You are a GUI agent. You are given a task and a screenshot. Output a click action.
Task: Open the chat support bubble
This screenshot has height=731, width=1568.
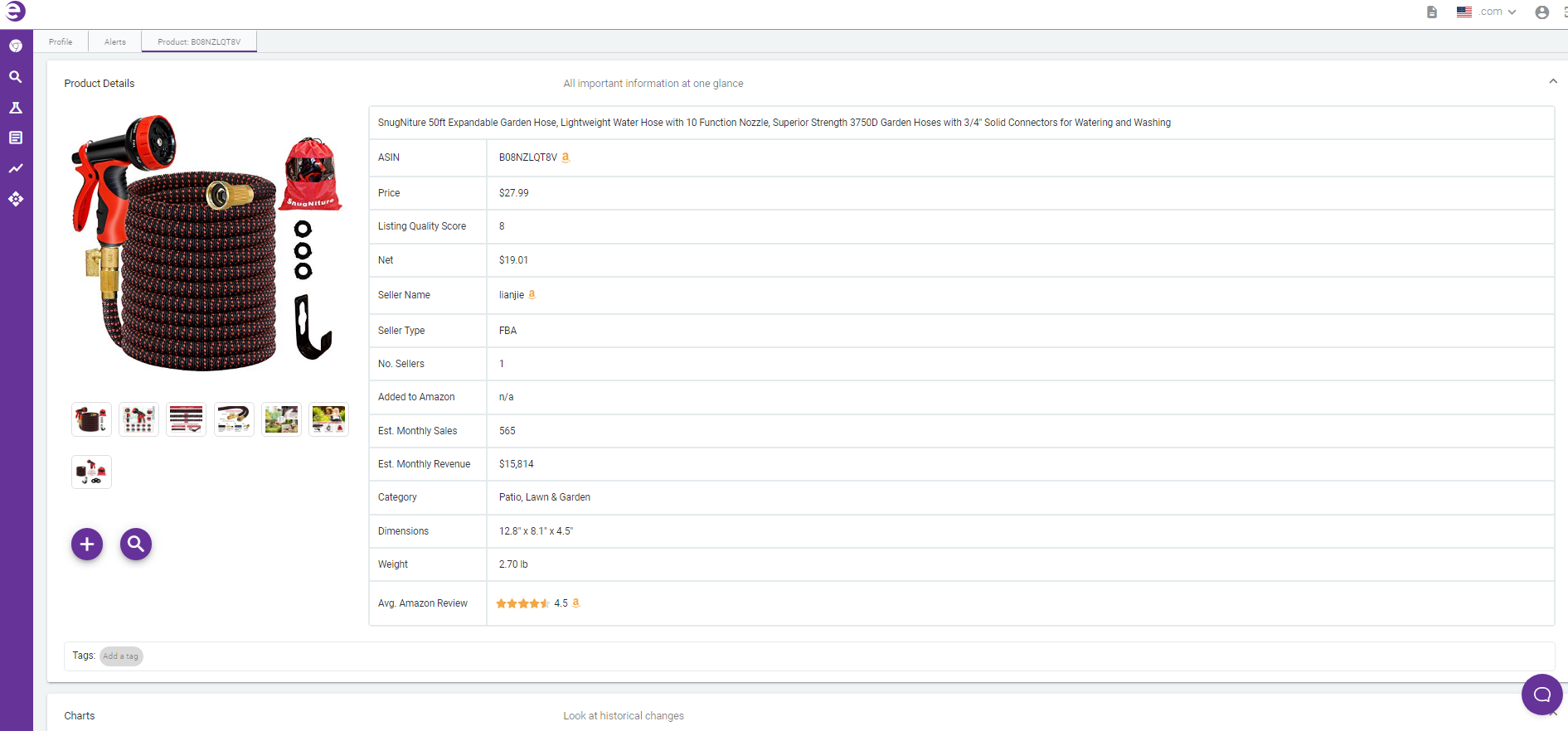pos(1541,695)
